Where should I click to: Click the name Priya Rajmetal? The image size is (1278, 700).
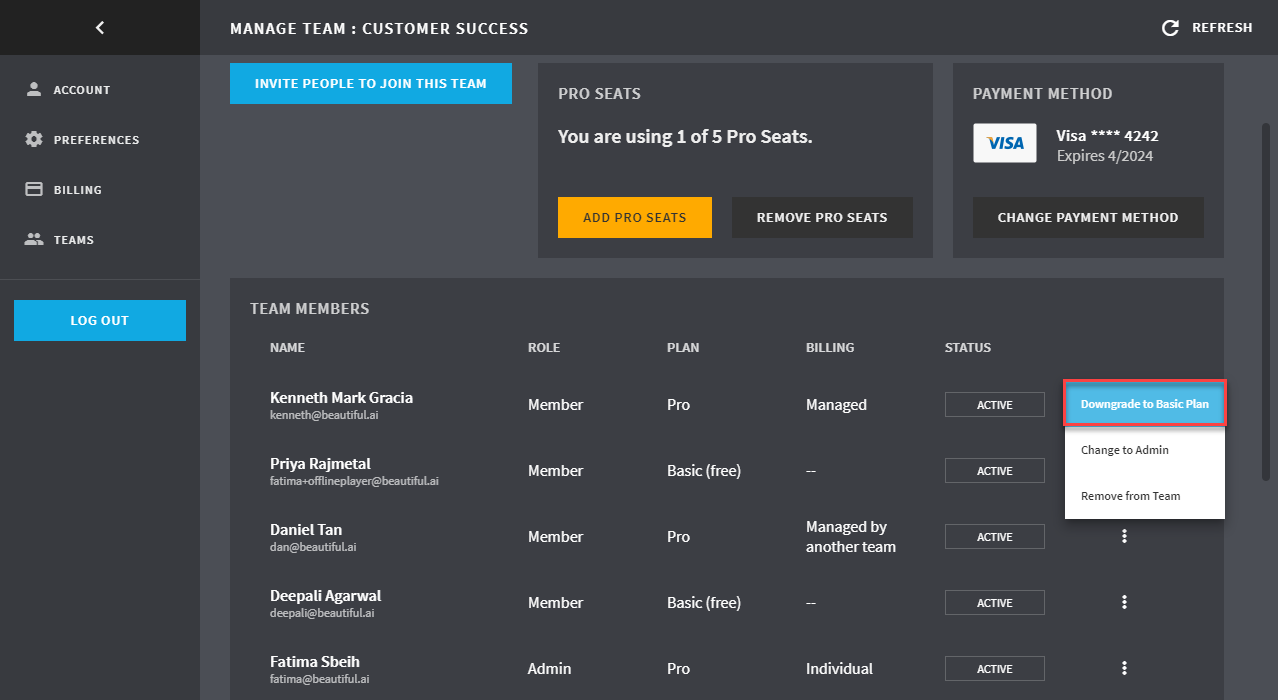tap(320, 463)
